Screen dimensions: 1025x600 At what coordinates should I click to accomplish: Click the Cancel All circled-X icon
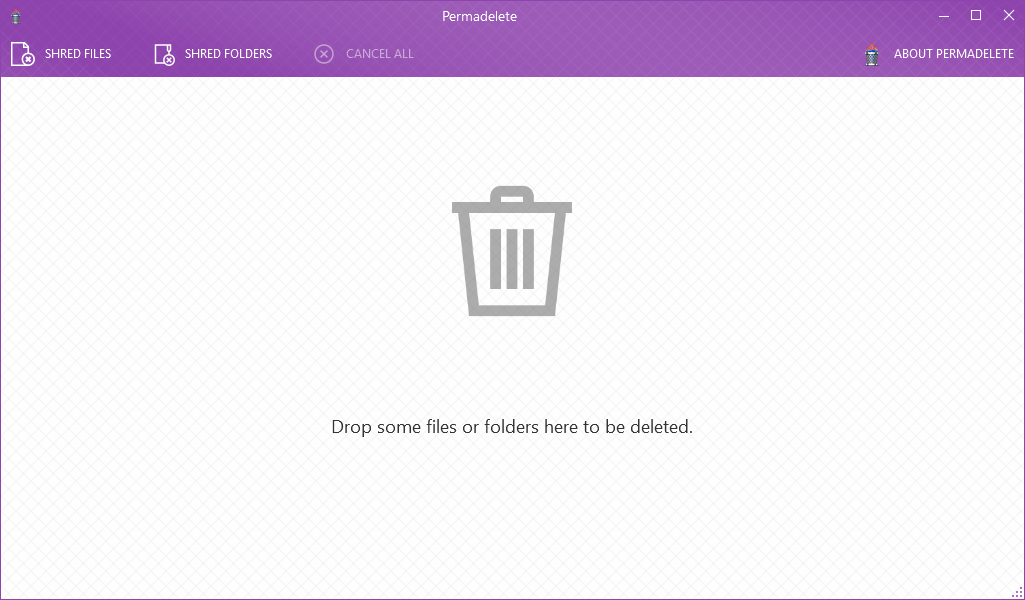(324, 54)
